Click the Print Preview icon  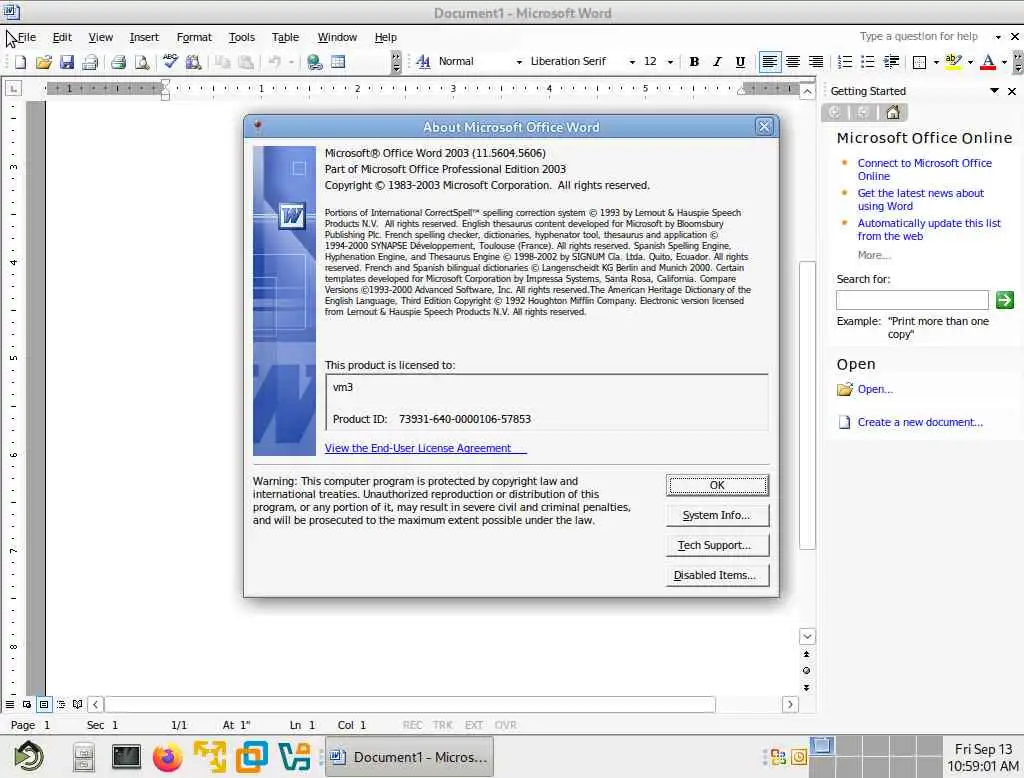pos(142,62)
